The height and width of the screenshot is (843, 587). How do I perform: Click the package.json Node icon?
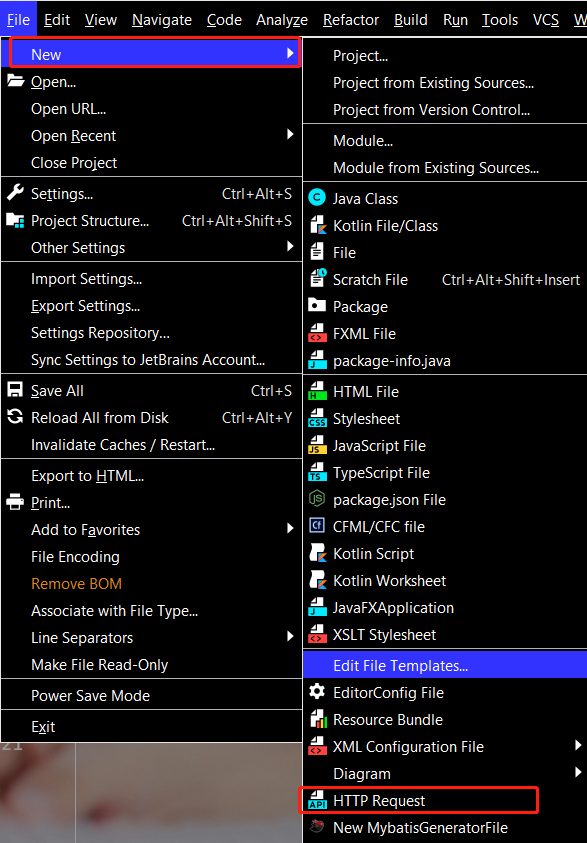pyautogui.click(x=317, y=499)
